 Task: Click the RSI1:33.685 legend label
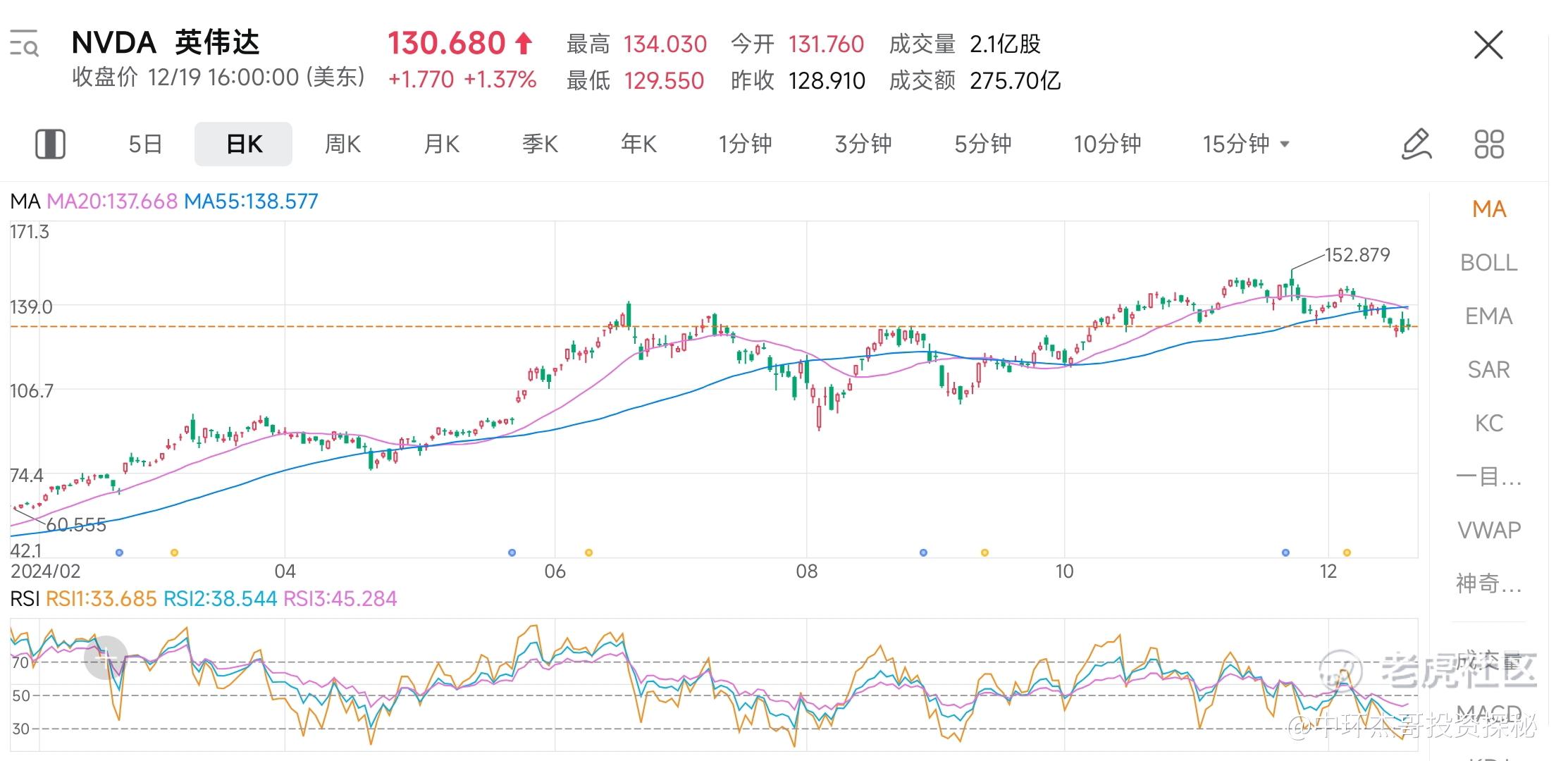coord(101,599)
